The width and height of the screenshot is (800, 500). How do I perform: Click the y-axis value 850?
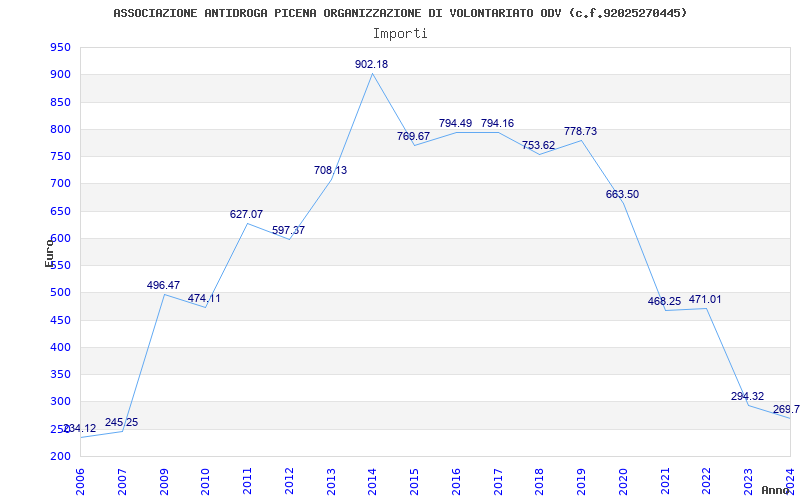(x=60, y=102)
